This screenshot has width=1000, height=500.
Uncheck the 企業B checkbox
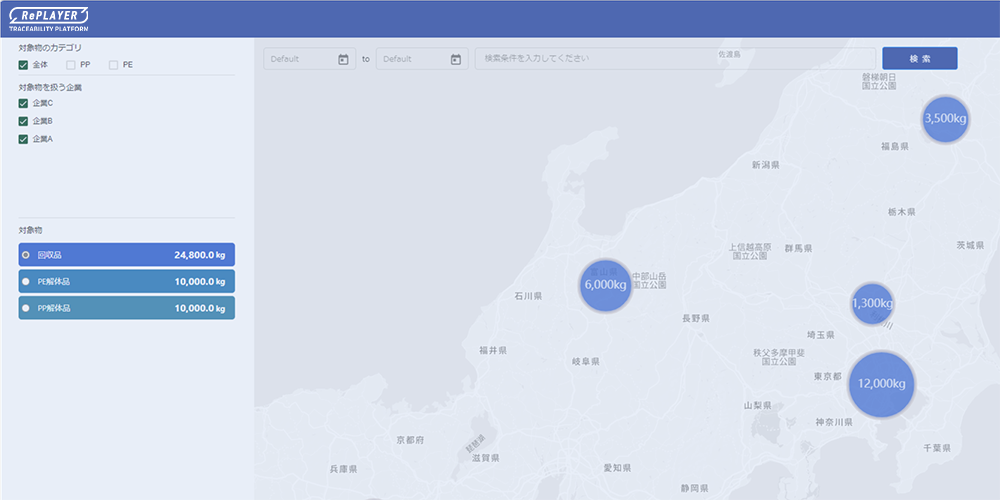(24, 121)
